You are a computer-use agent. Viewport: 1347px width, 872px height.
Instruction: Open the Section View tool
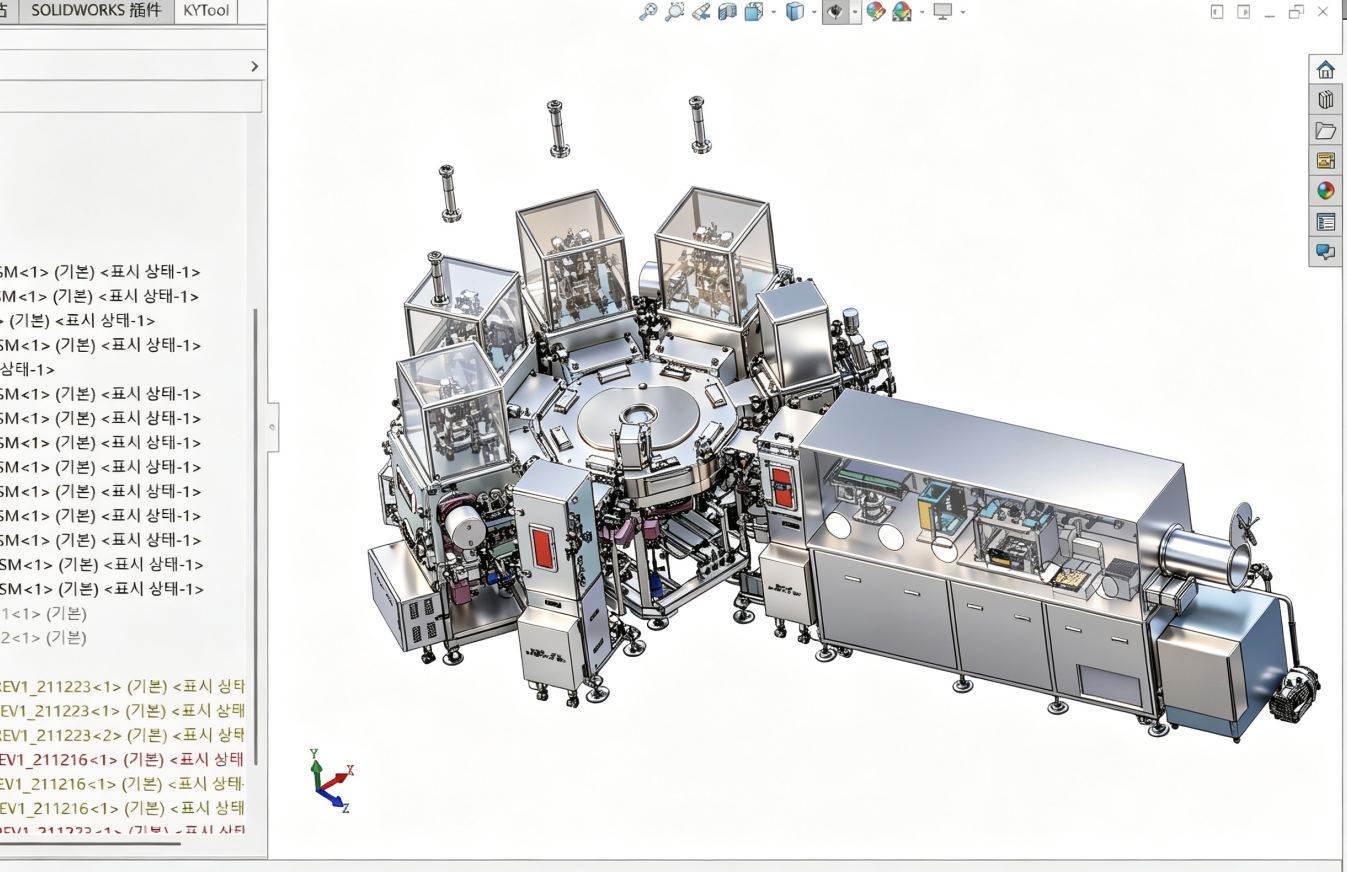[727, 12]
